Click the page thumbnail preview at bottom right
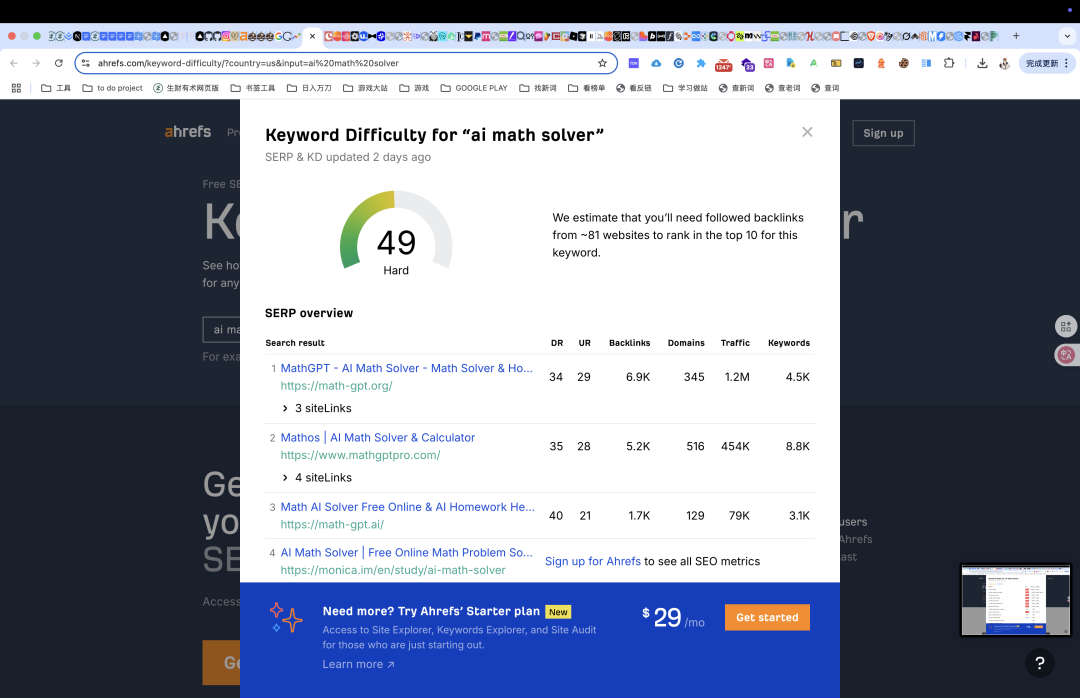The height and width of the screenshot is (698, 1080). click(1015, 600)
